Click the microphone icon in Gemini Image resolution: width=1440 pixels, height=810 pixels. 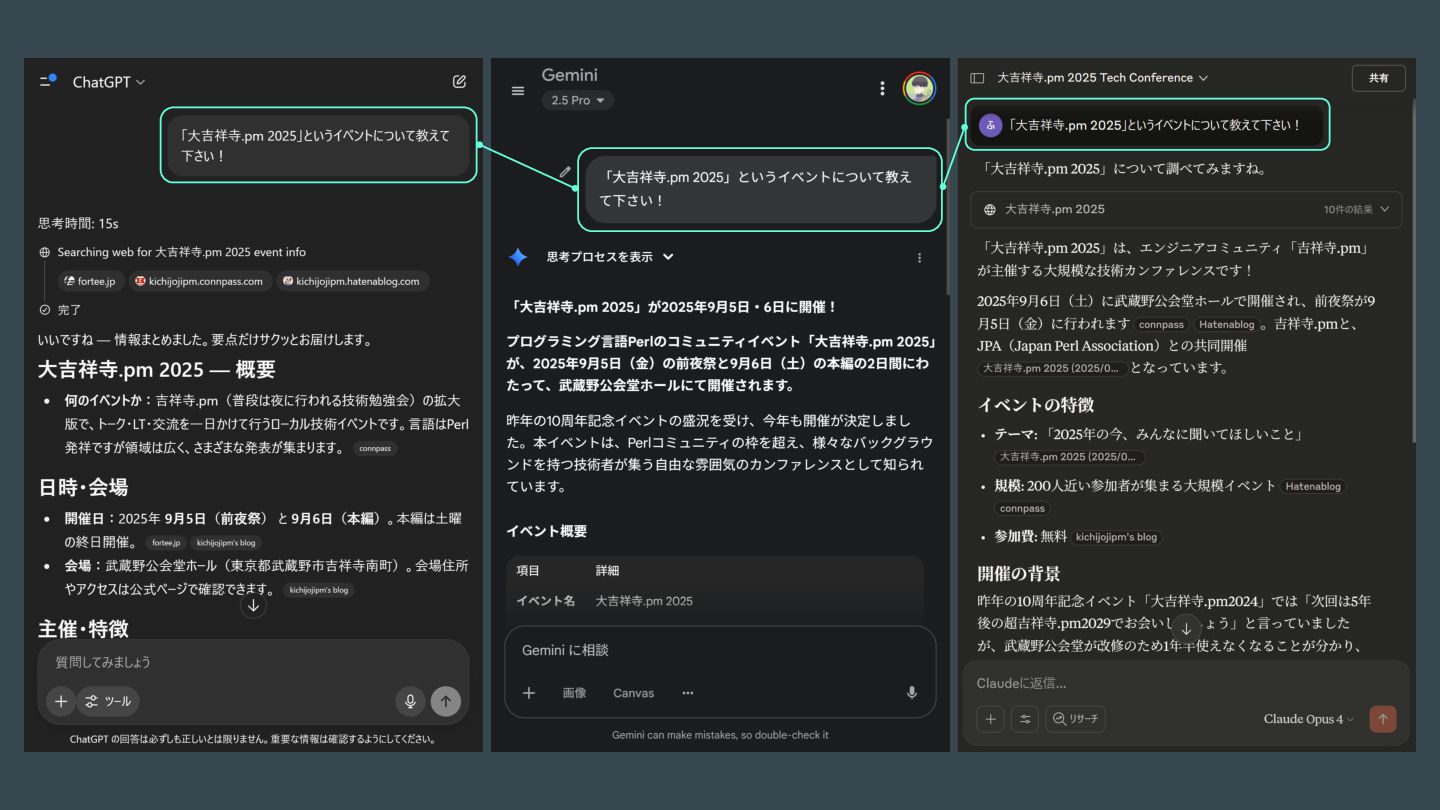click(911, 693)
